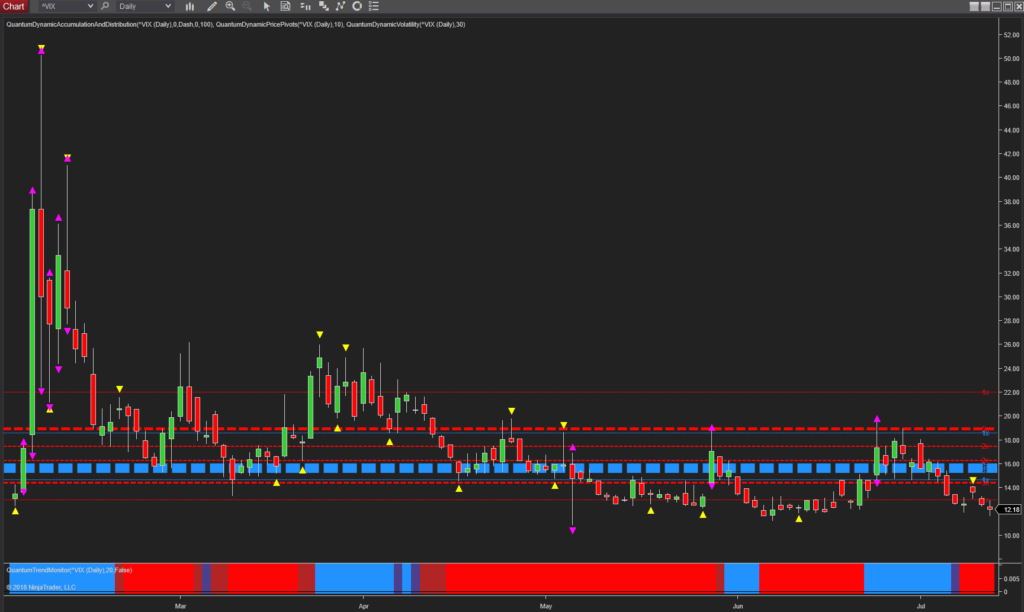
Task: Open the list-style chart options icon
Action: pos(373,6)
